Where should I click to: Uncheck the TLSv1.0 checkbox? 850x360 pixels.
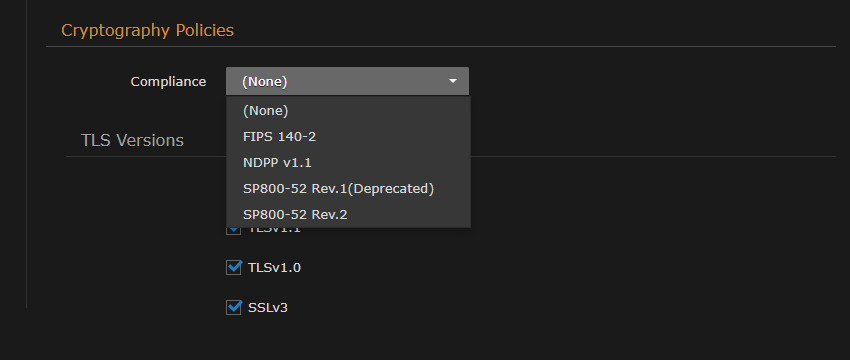234,267
